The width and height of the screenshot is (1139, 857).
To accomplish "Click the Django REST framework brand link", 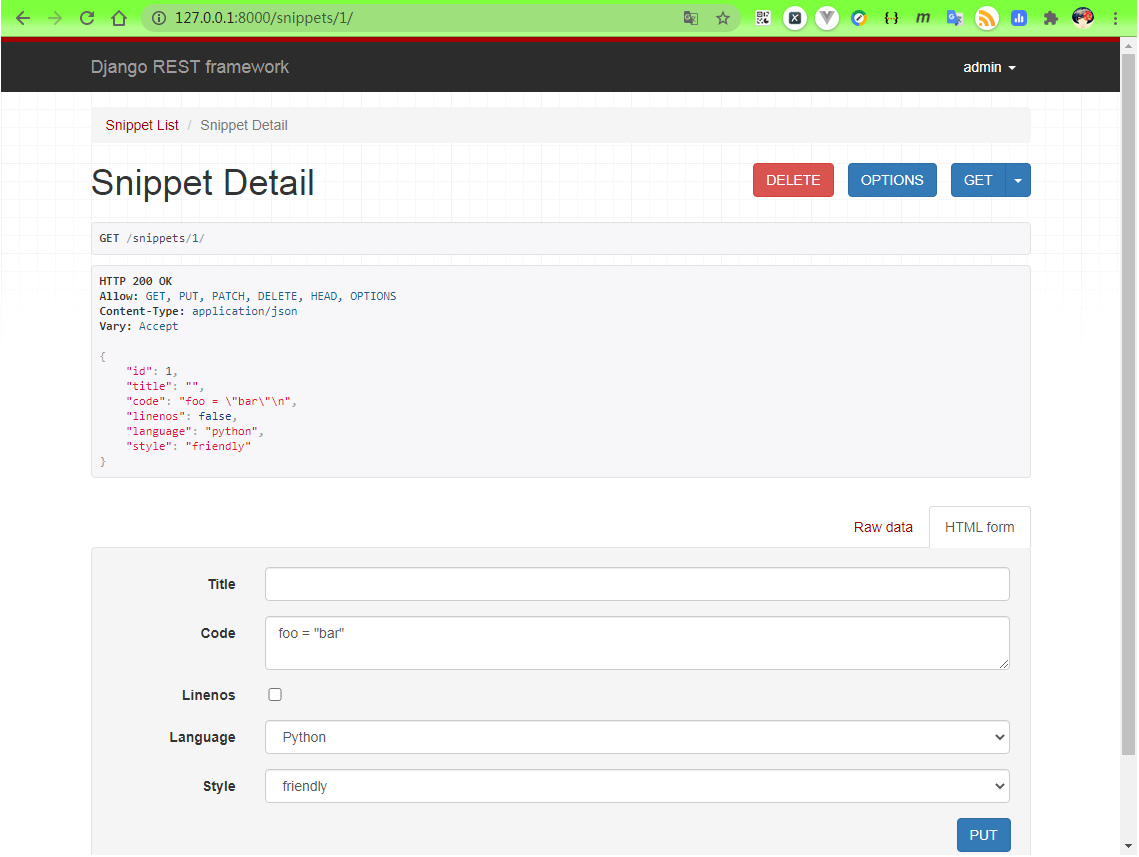I will (190, 67).
